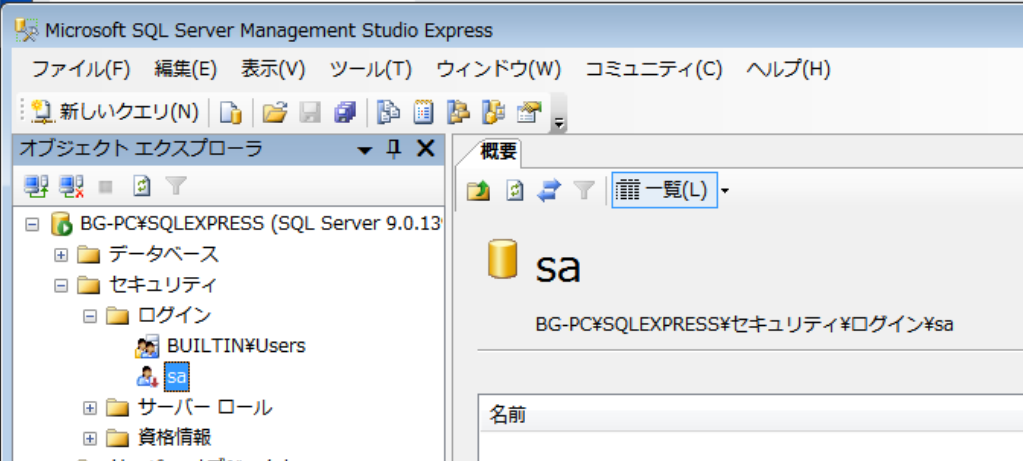Toggle the Object Explorer auto-hide pin

(394, 149)
